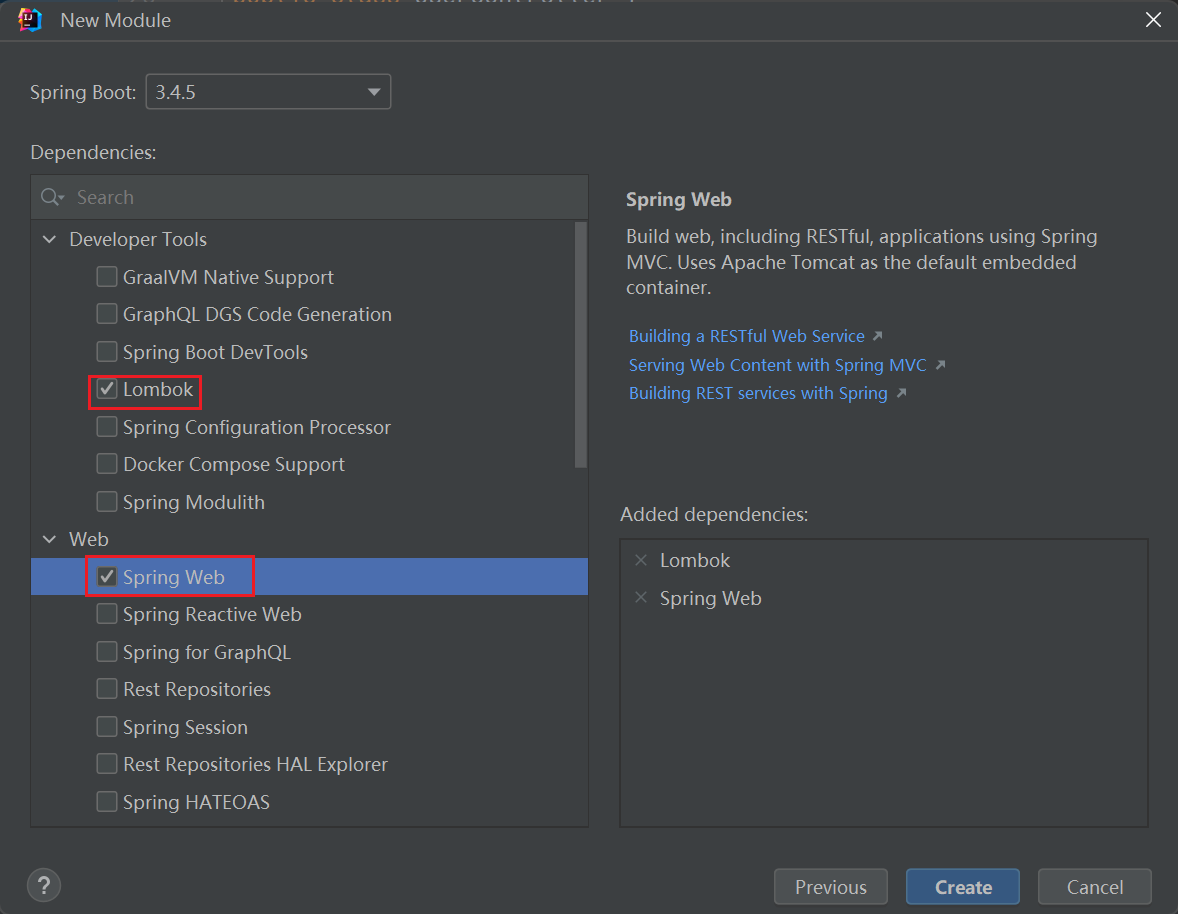Click the external link arrow beside Building a RESTful Web Service
The height and width of the screenshot is (914, 1178).
coord(877,336)
